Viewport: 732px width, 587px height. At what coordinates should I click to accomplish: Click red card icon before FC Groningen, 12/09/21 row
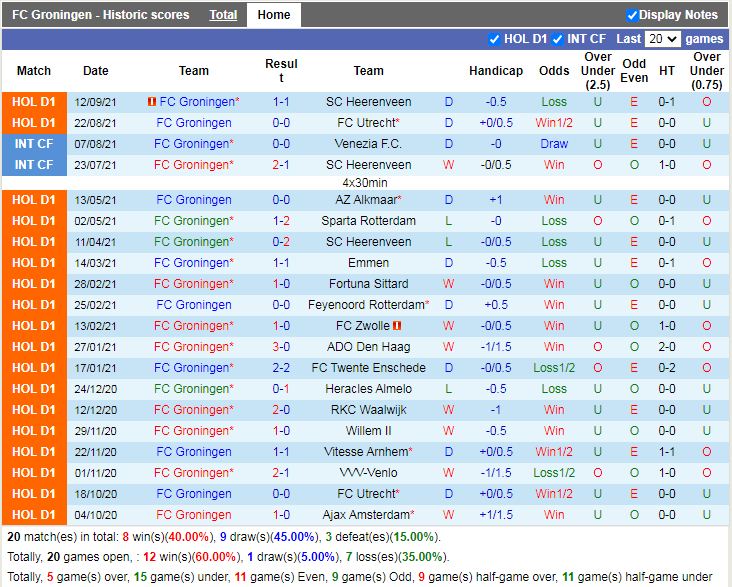click(150, 102)
